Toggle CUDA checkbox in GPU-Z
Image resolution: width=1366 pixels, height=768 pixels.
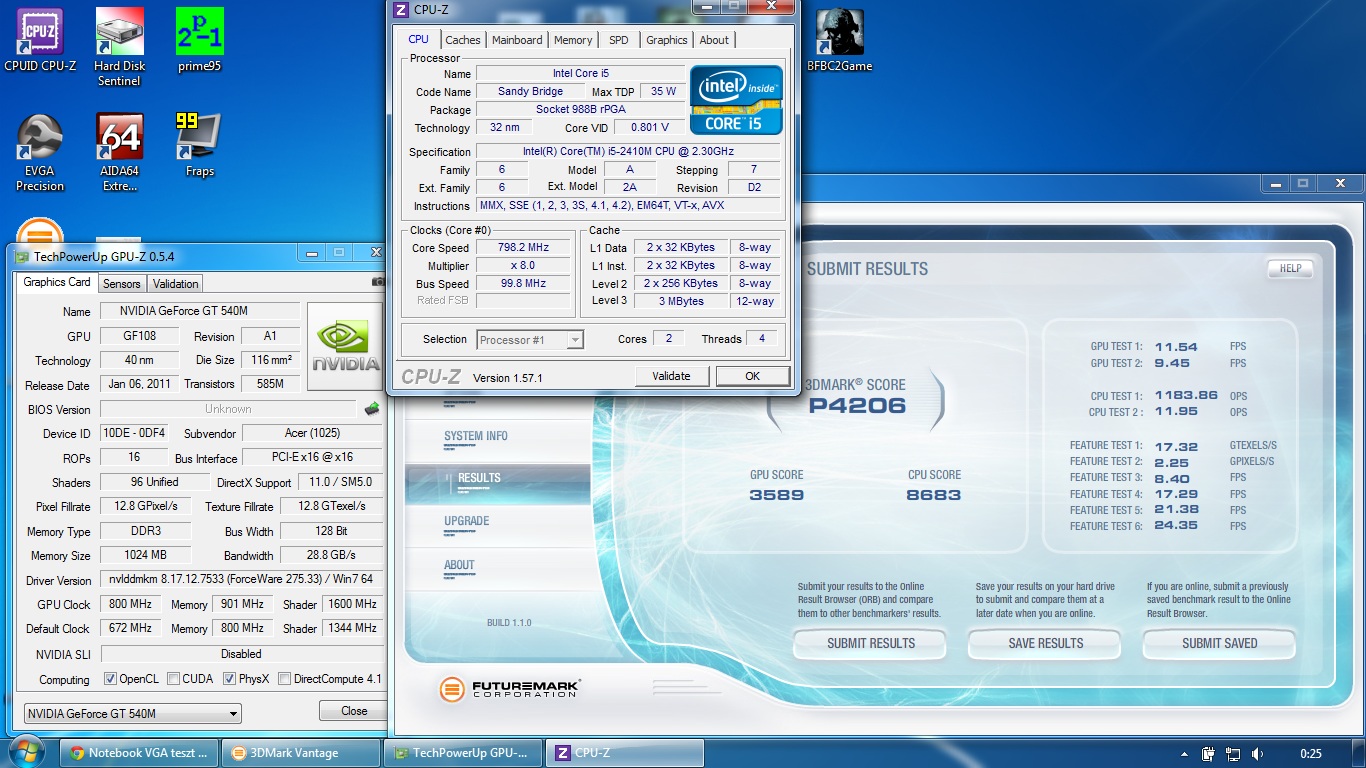click(x=174, y=679)
